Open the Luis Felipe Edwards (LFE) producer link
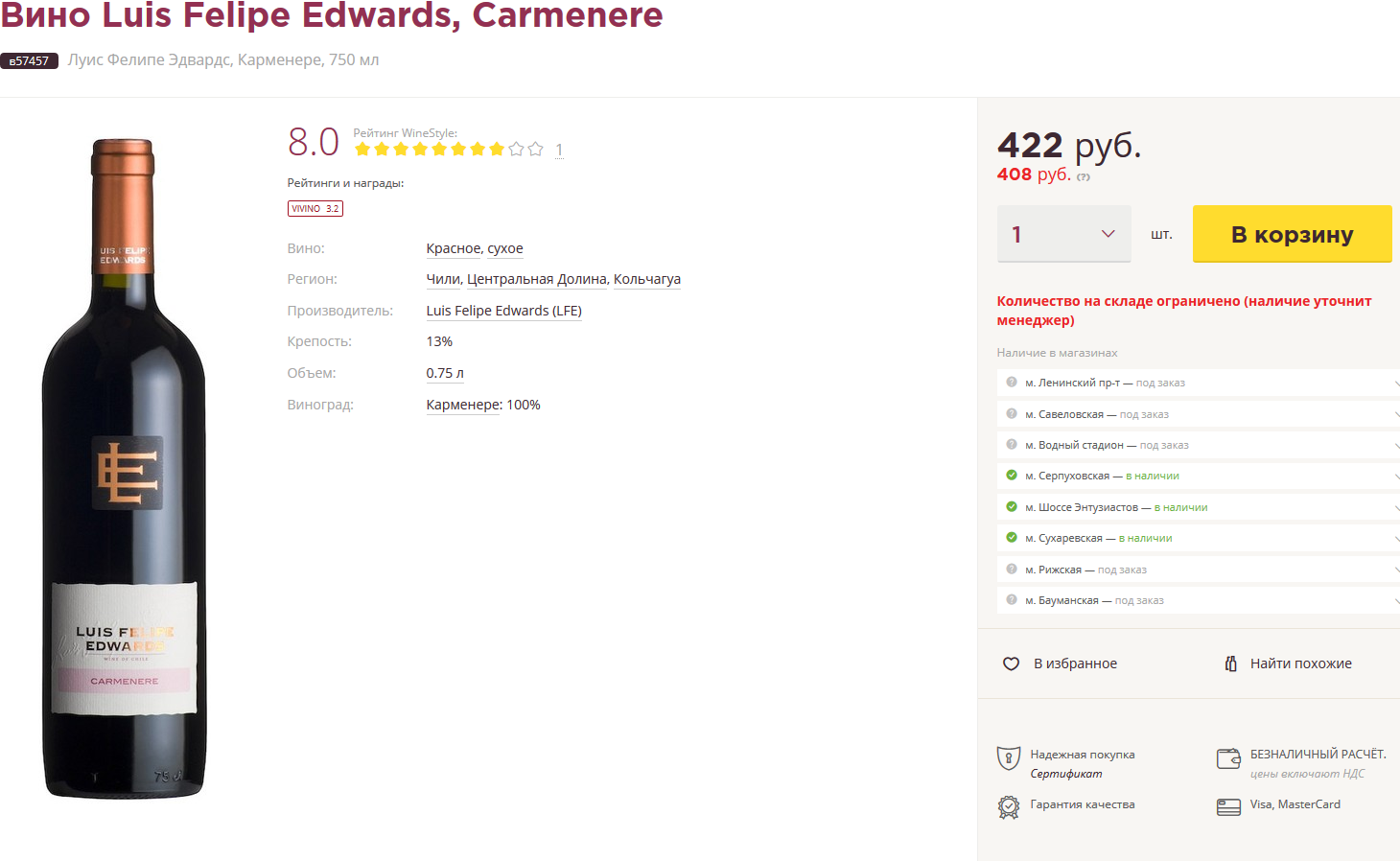This screenshot has height=861, width=1400. click(x=503, y=311)
